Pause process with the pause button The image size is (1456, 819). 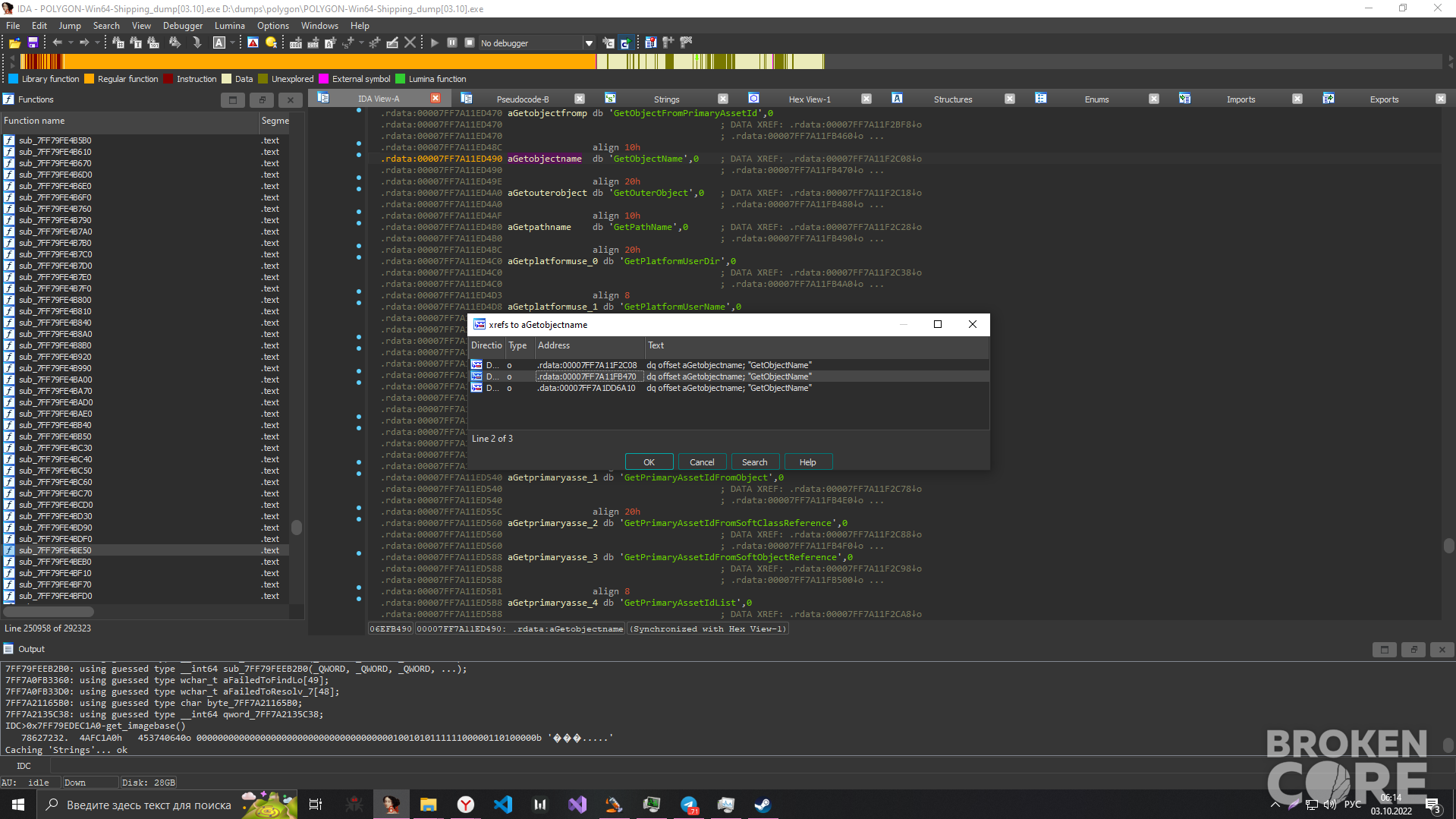pyautogui.click(x=452, y=43)
